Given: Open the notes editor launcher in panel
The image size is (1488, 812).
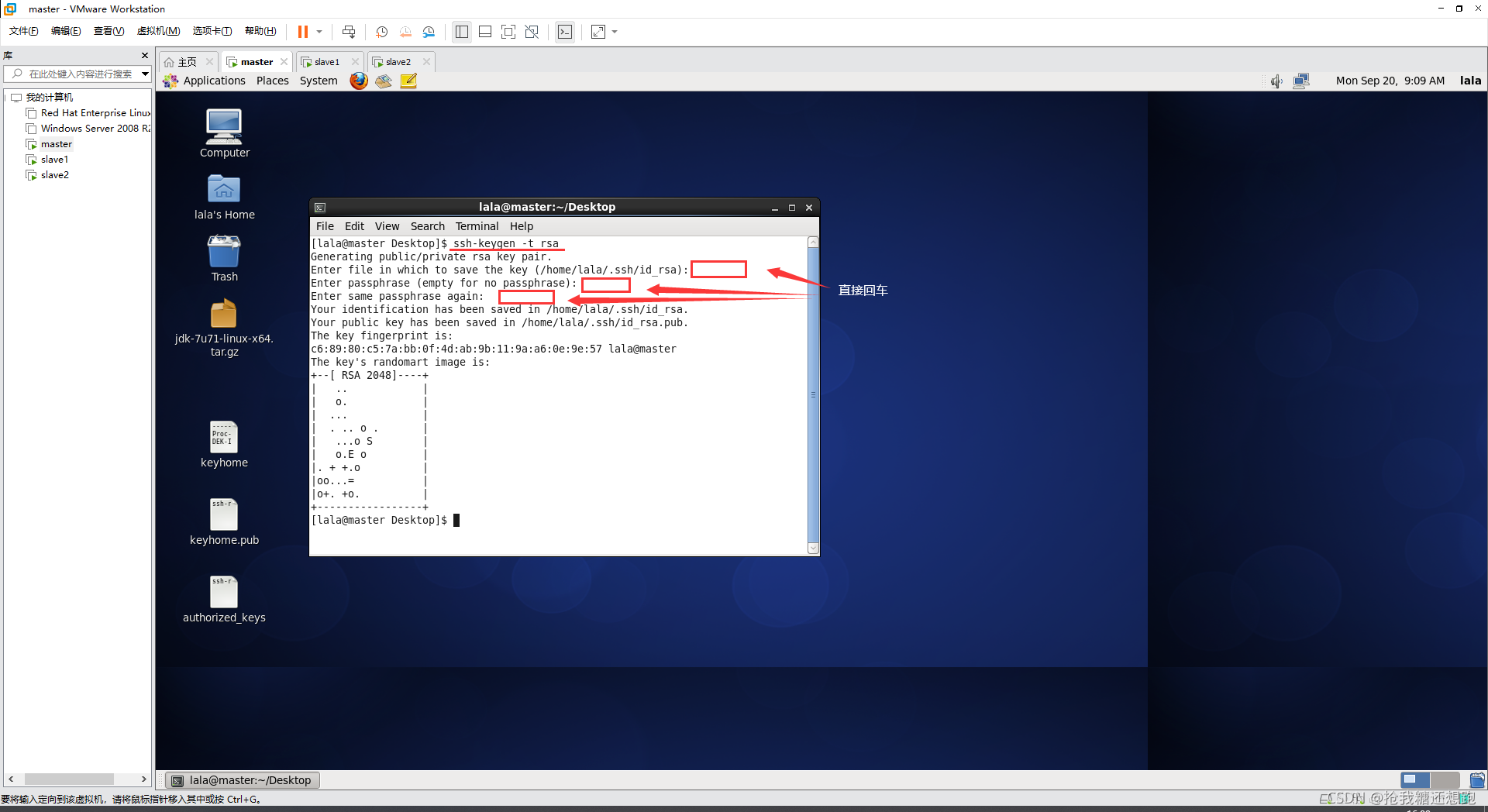Looking at the screenshot, I should coord(409,81).
